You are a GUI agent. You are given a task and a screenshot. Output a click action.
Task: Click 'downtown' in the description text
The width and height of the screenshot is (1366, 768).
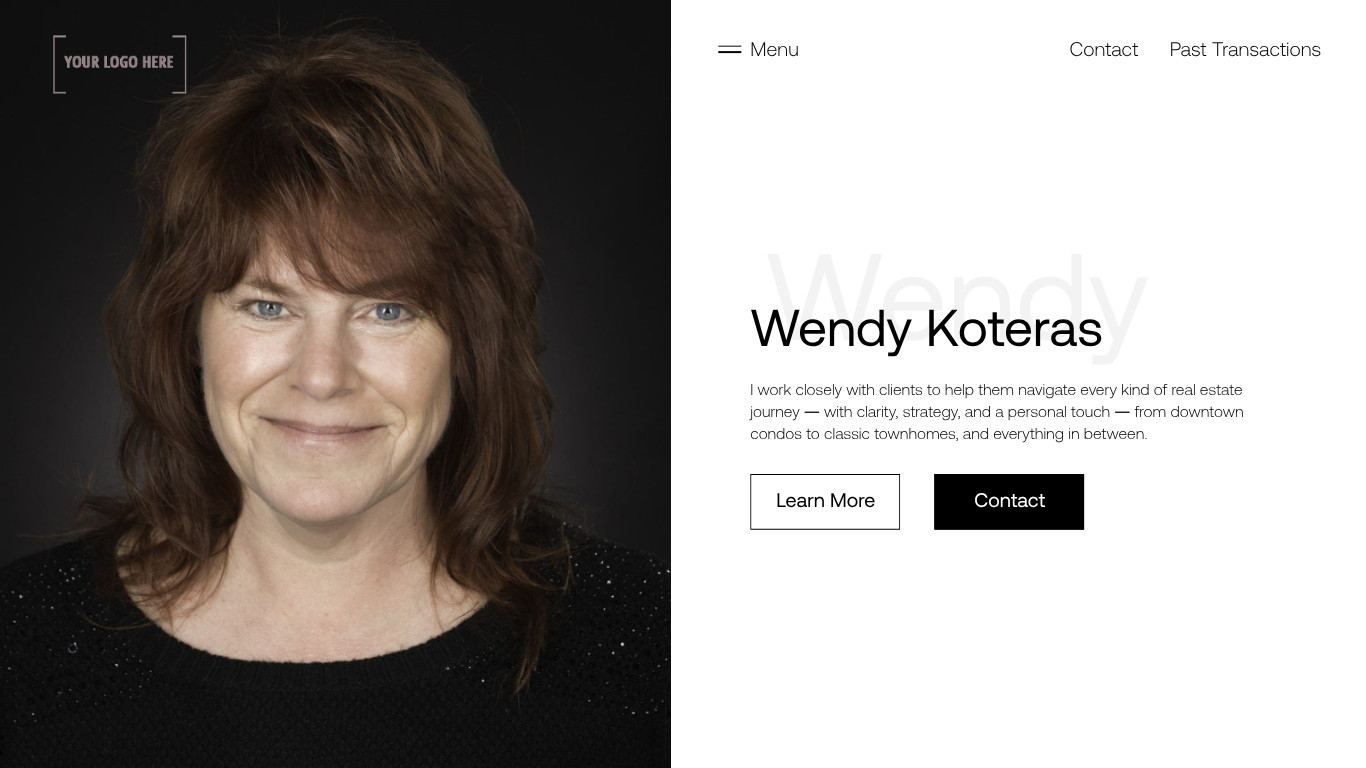click(1207, 411)
